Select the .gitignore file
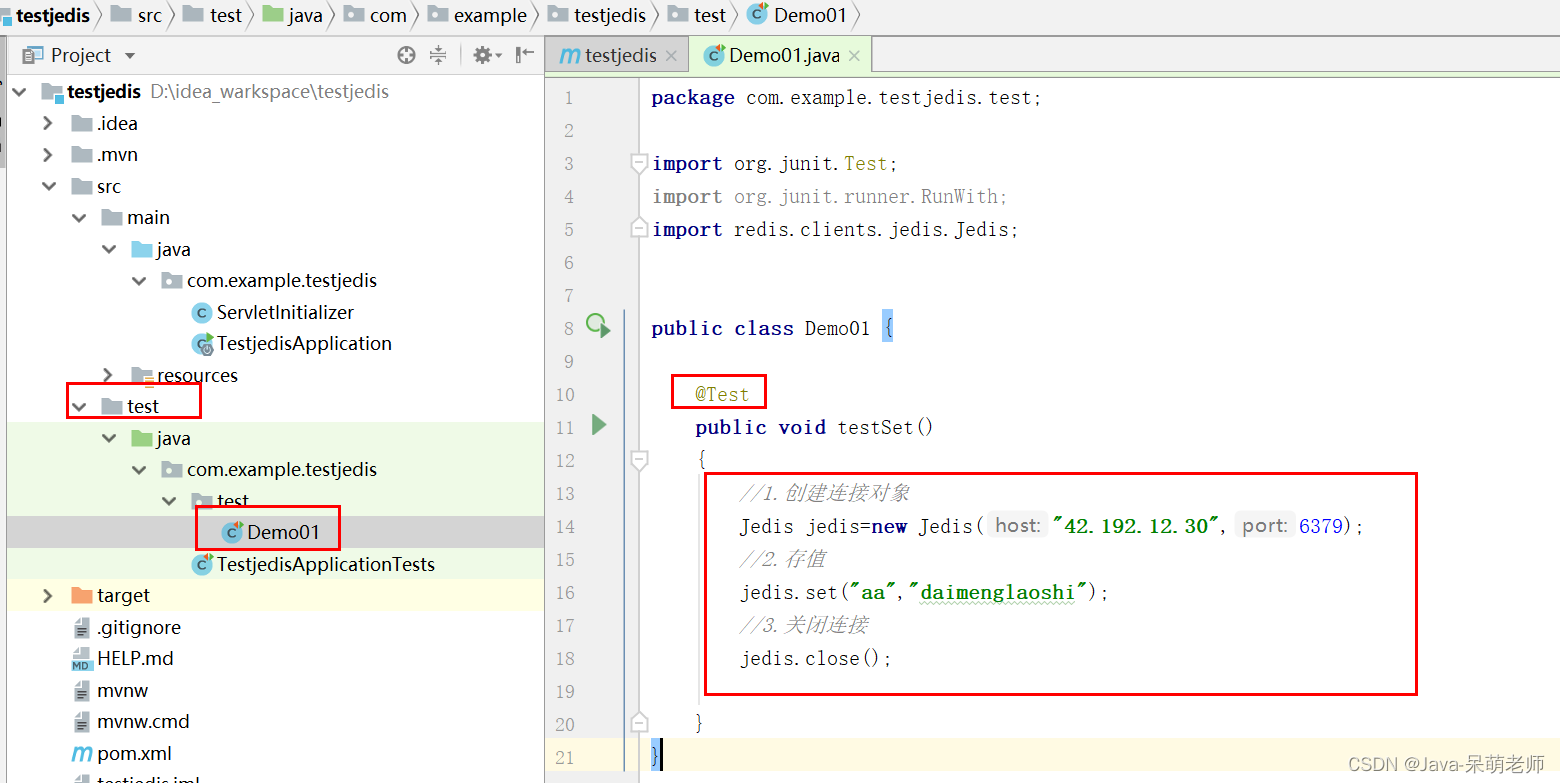1560x783 pixels. tap(139, 627)
